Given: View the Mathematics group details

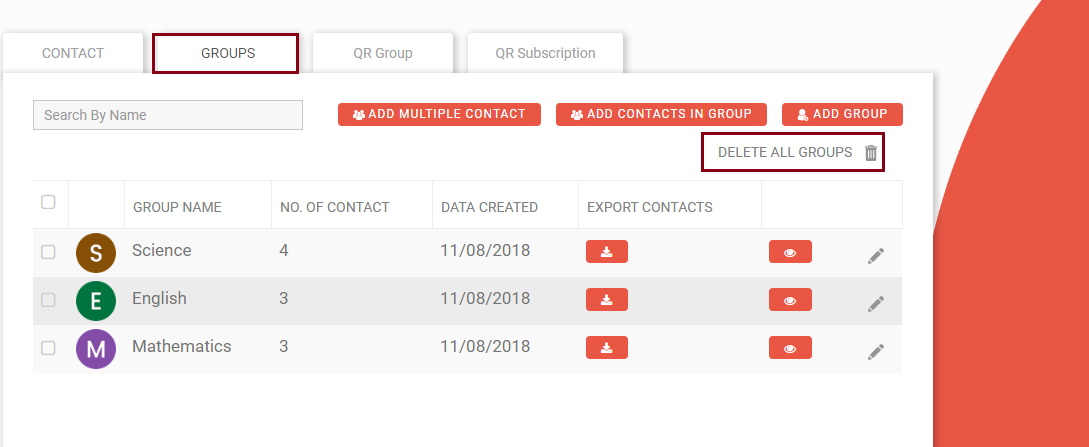Looking at the screenshot, I should pos(790,347).
